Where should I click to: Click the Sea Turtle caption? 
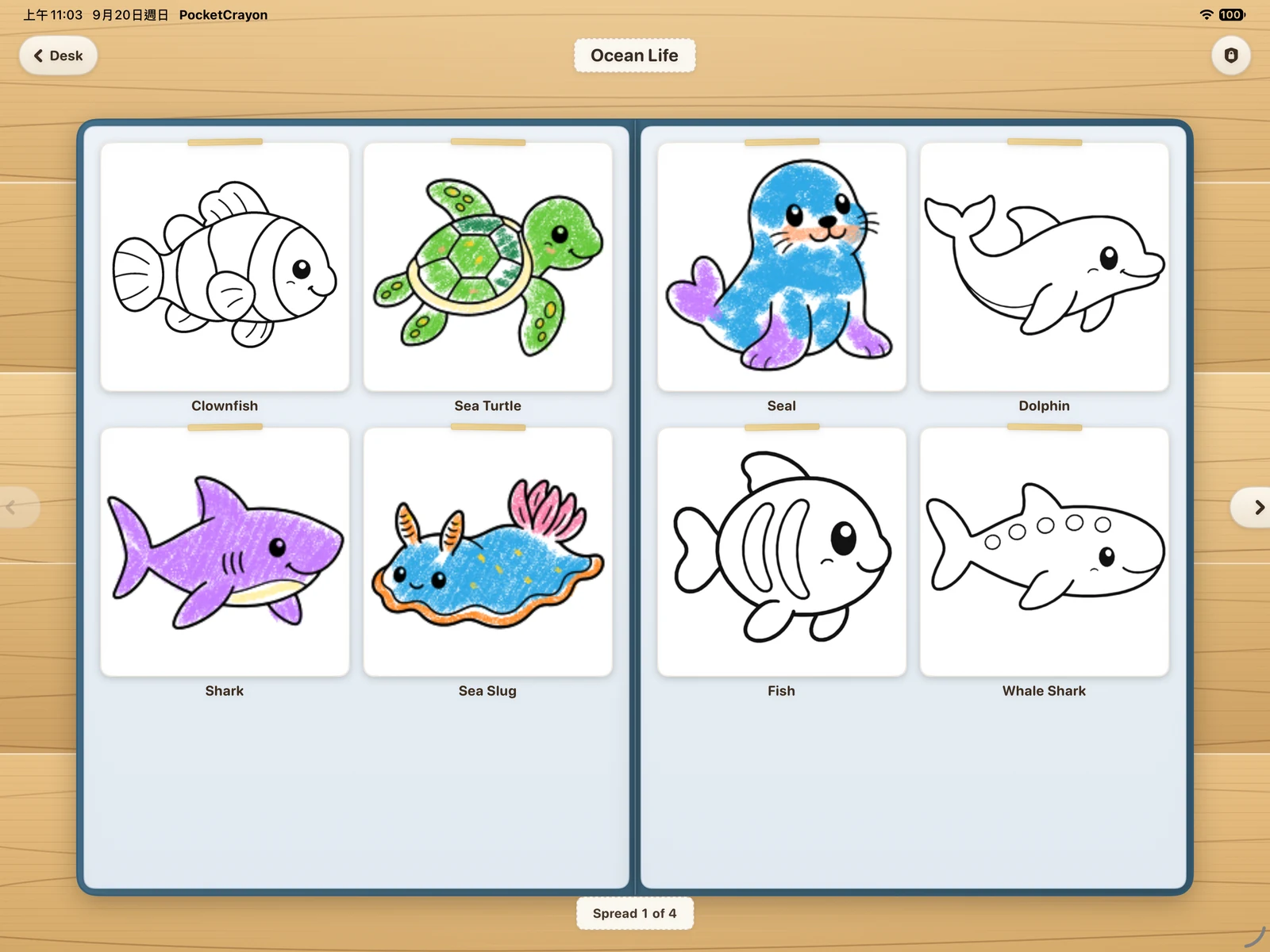coord(487,405)
